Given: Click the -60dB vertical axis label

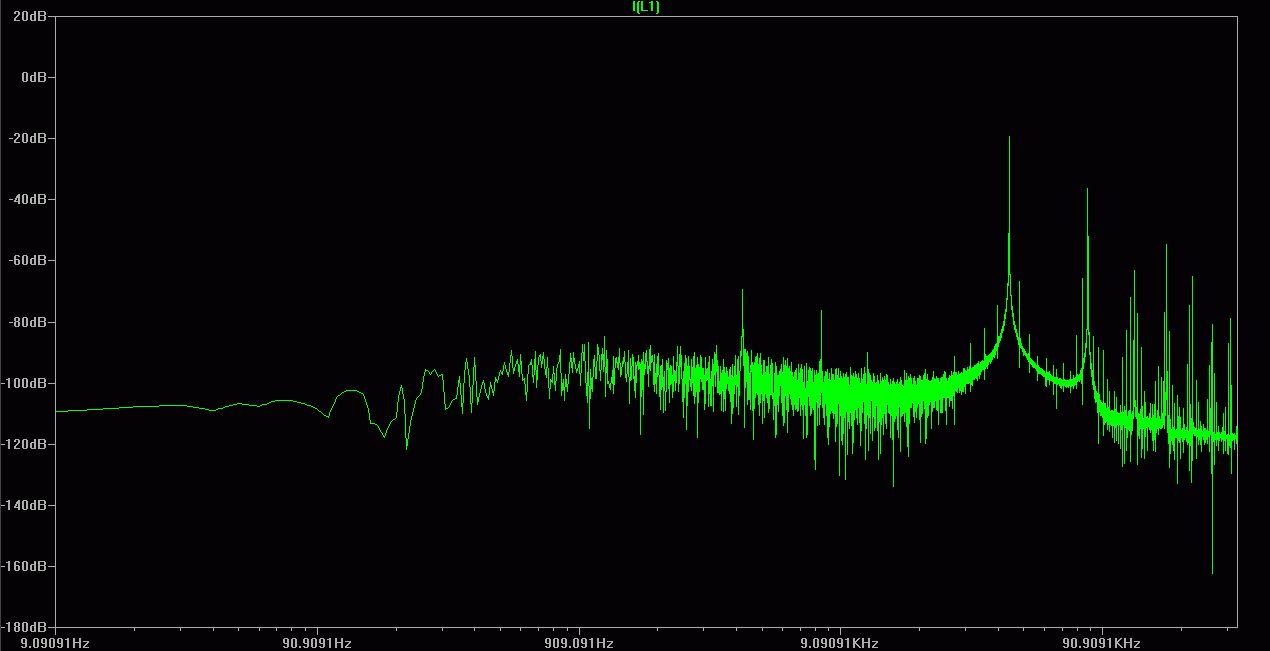Looking at the screenshot, I should (31, 260).
